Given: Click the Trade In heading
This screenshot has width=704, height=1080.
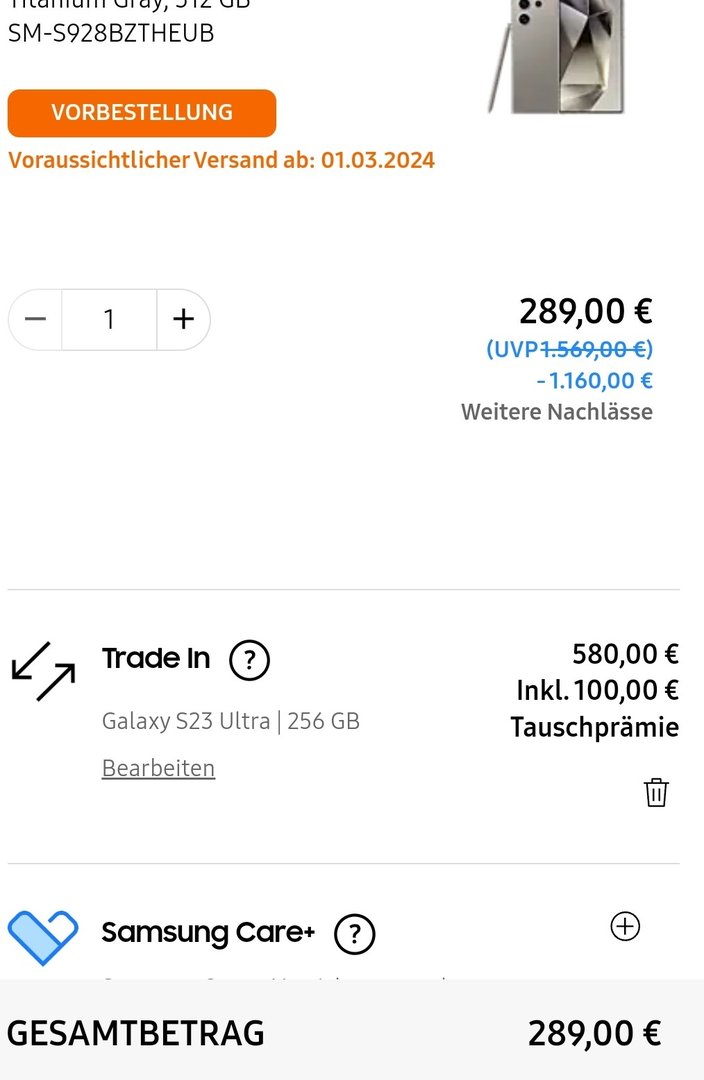Looking at the screenshot, I should pyautogui.click(x=156, y=659).
